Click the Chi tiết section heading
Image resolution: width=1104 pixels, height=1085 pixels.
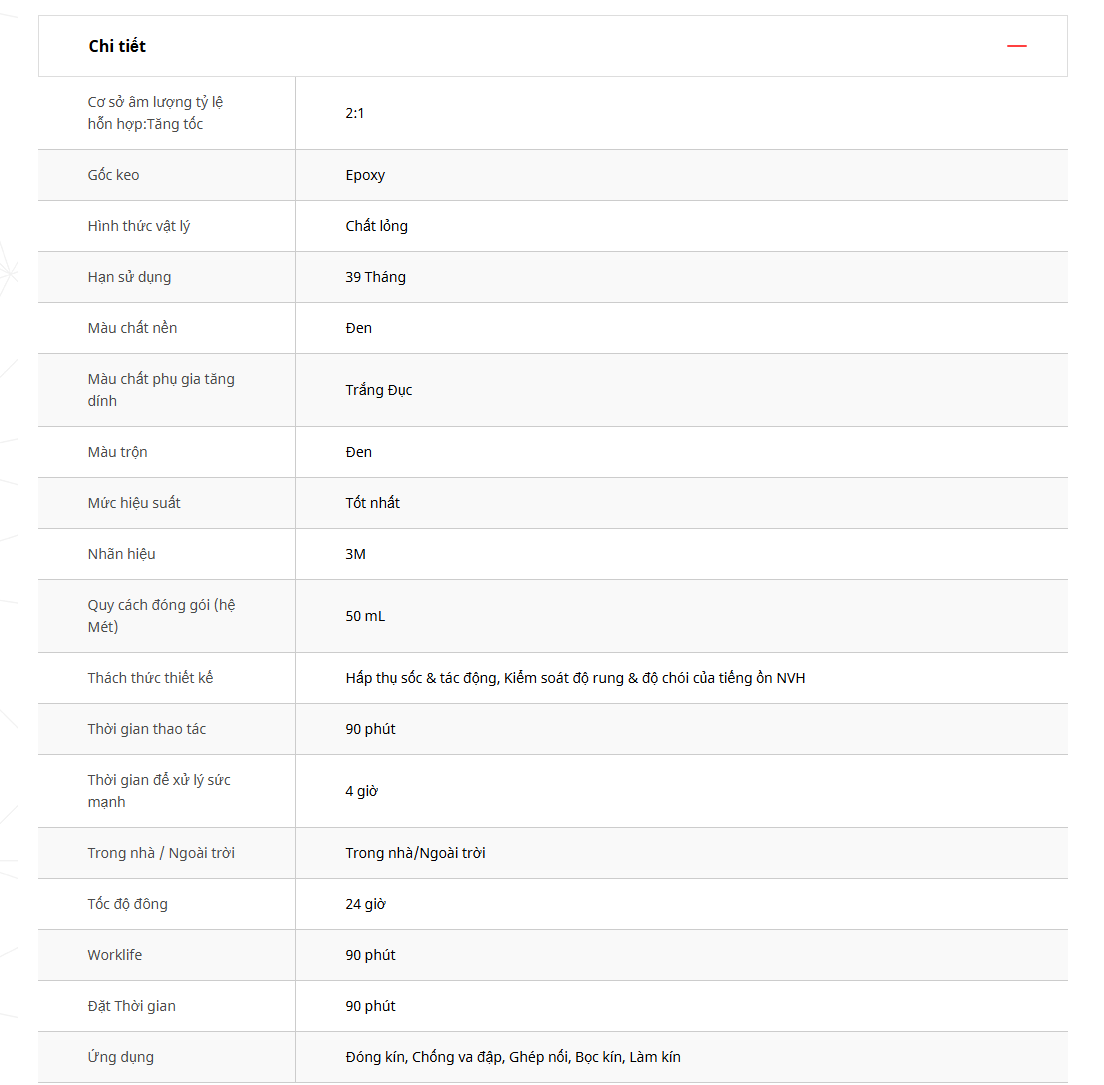point(117,46)
